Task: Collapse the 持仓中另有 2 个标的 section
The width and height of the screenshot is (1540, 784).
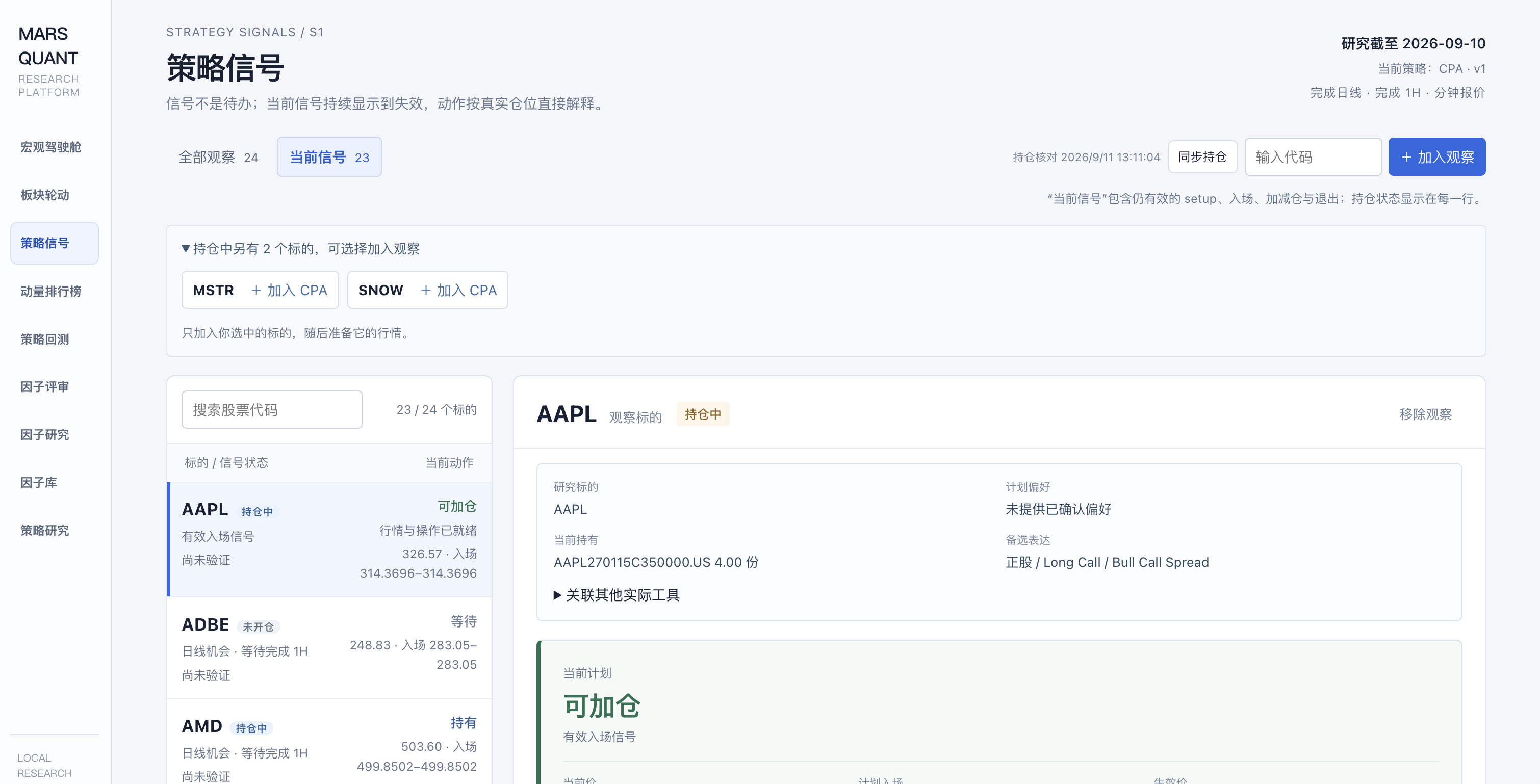Action: [301, 249]
